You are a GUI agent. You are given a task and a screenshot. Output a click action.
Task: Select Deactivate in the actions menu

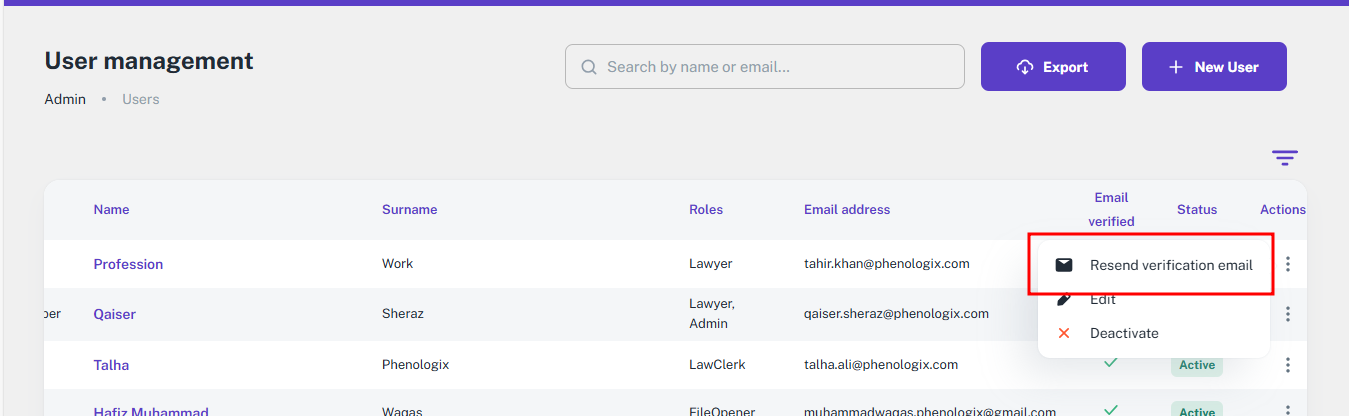click(1123, 333)
